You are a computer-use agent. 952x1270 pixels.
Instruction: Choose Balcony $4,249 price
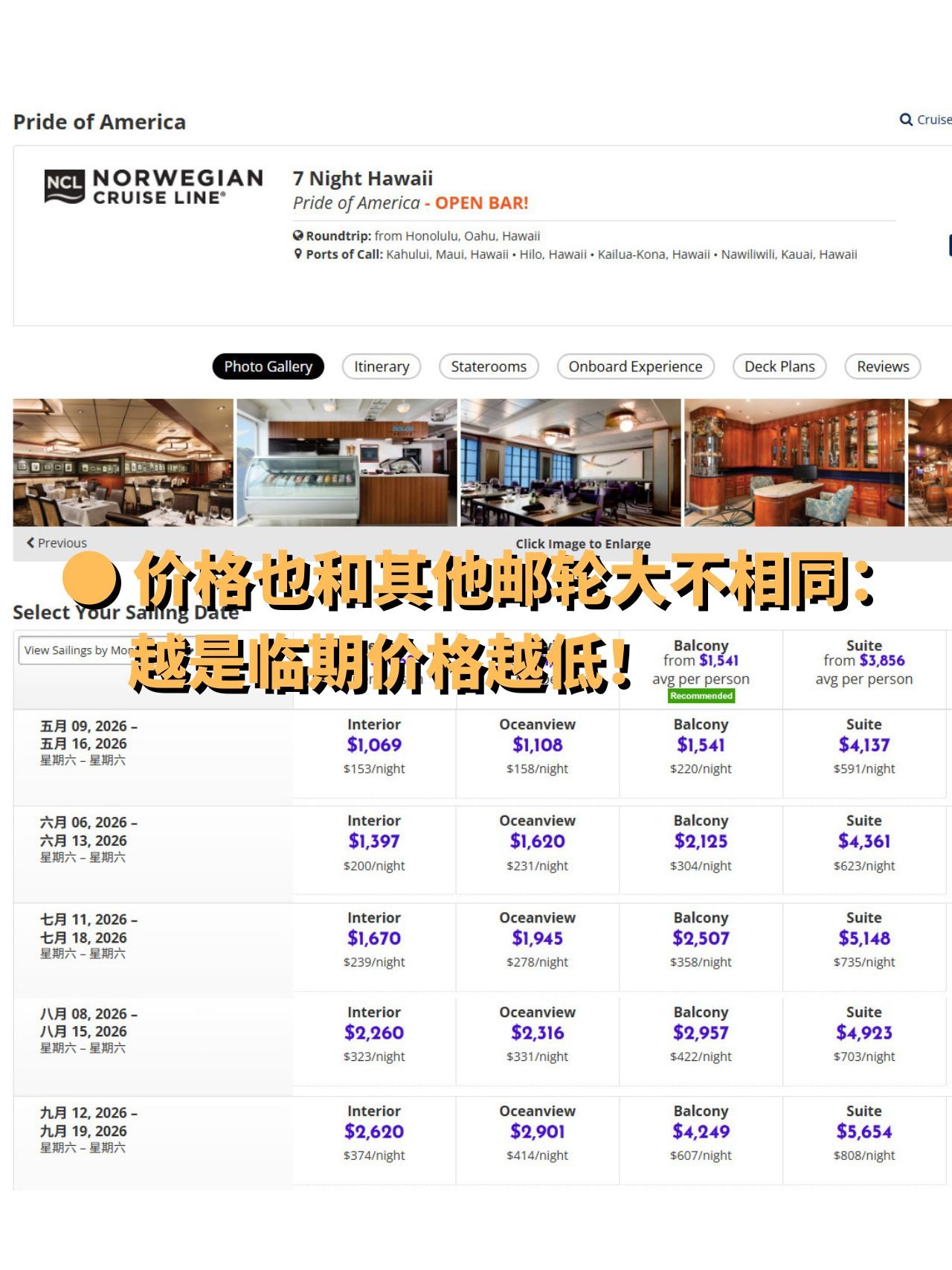click(x=701, y=1132)
